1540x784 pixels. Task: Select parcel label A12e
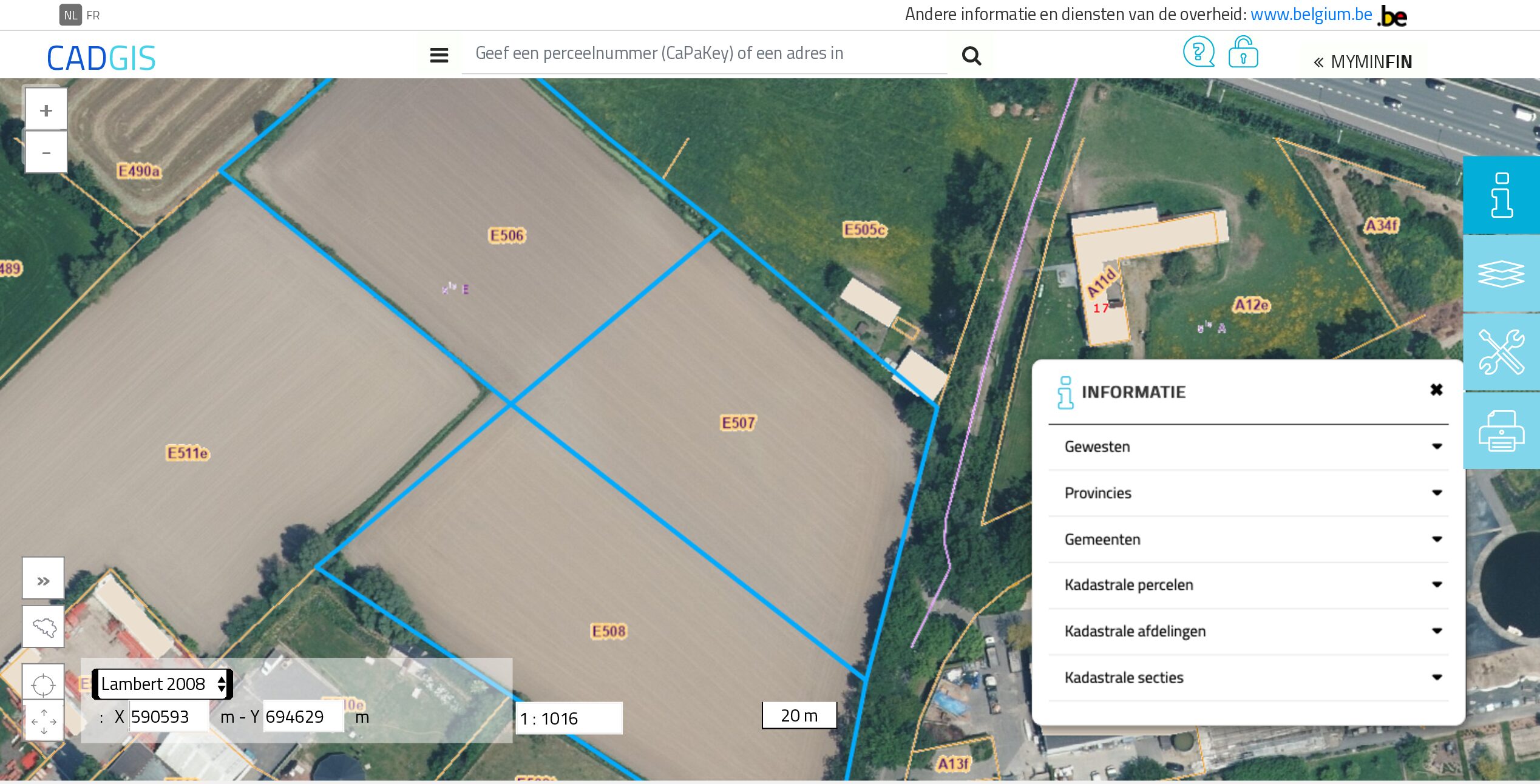1251,305
